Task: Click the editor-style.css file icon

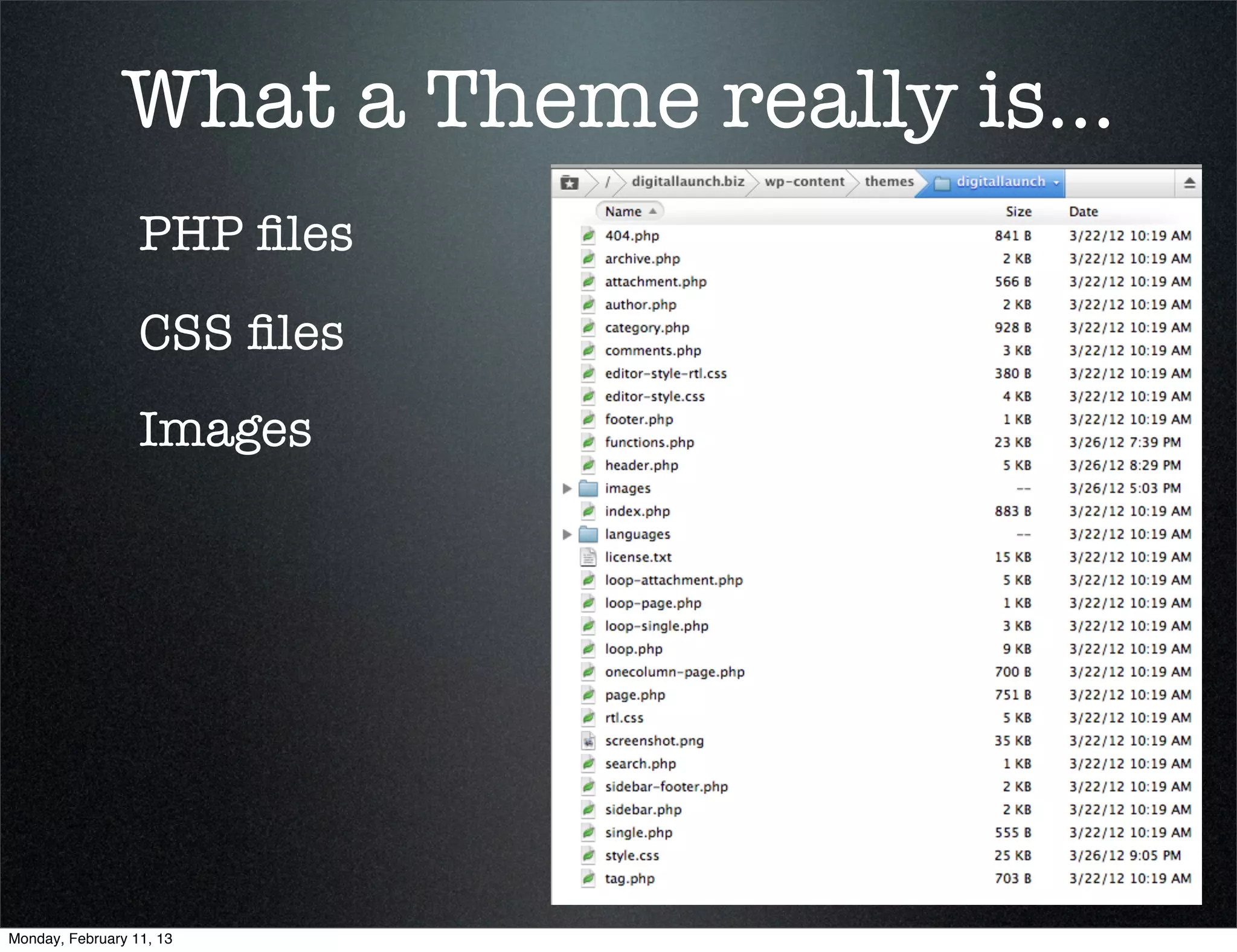Action: (588, 396)
